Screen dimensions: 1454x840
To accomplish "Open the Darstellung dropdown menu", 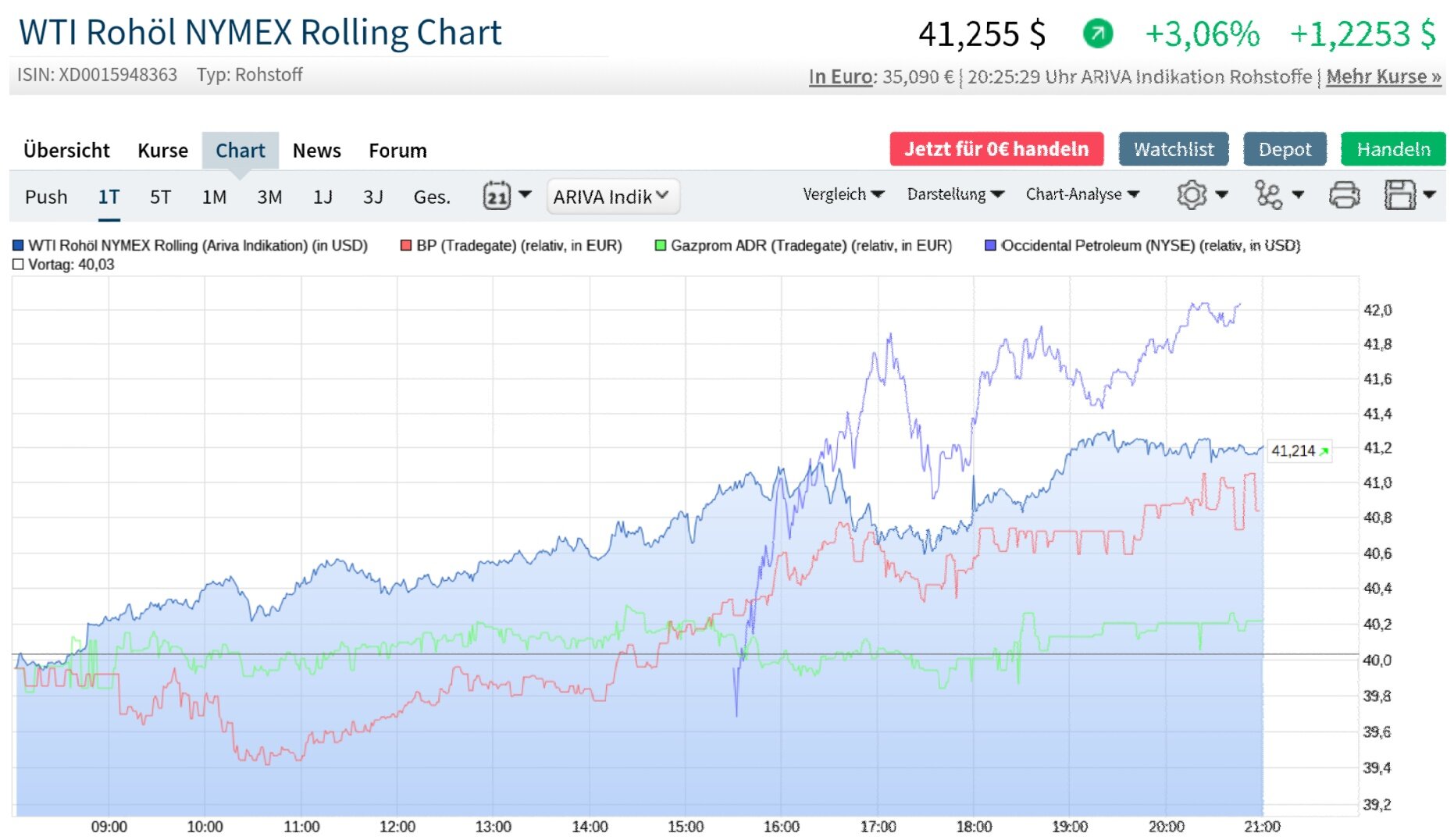I will (x=955, y=194).
